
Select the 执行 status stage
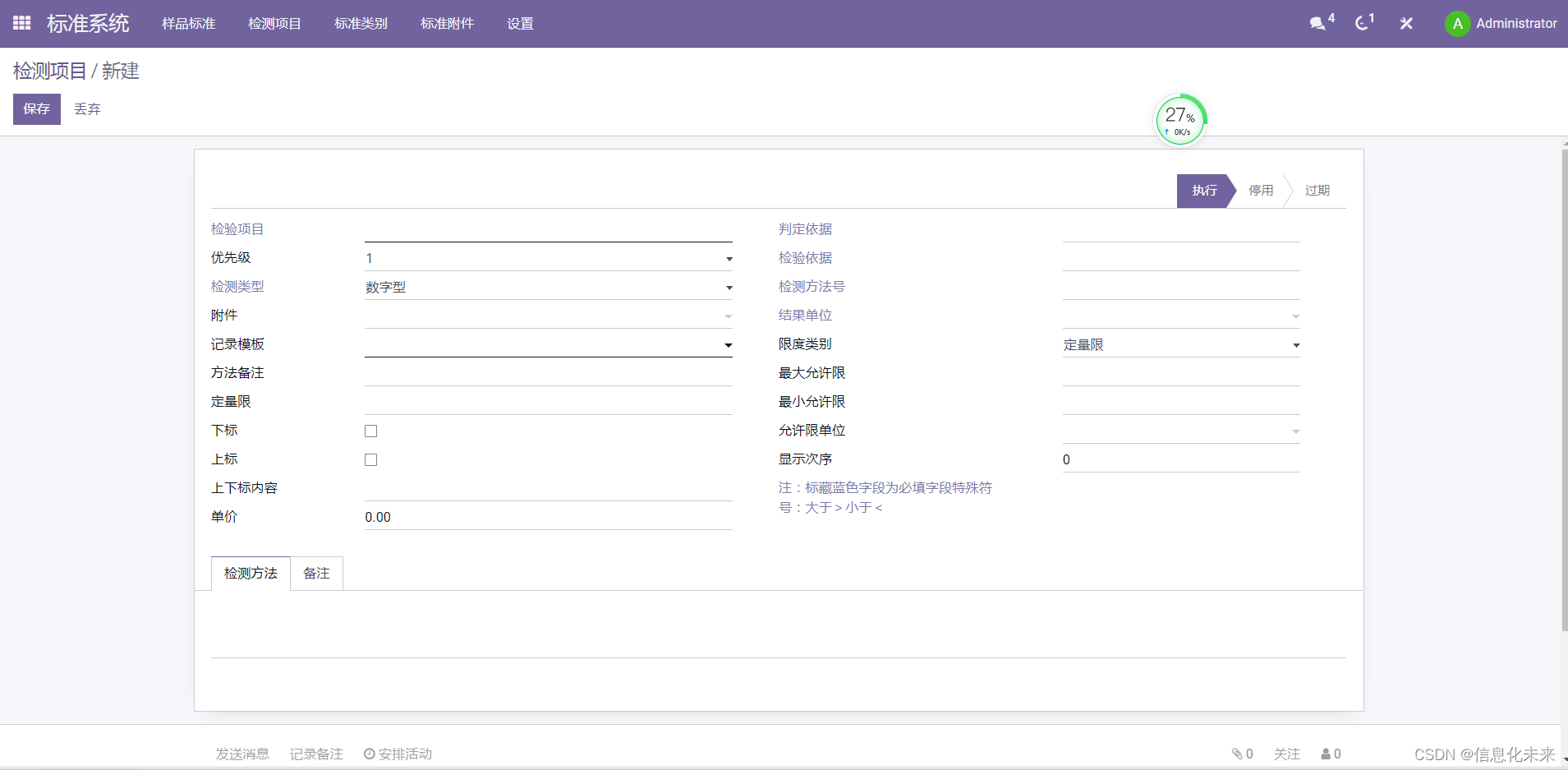pyautogui.click(x=1203, y=191)
